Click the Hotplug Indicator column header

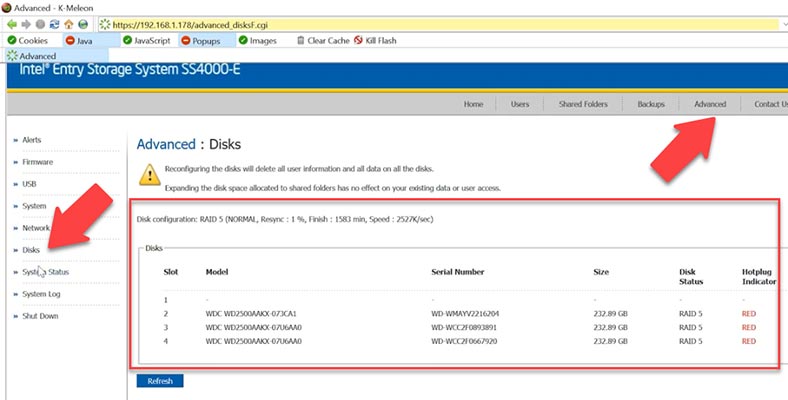click(759, 277)
